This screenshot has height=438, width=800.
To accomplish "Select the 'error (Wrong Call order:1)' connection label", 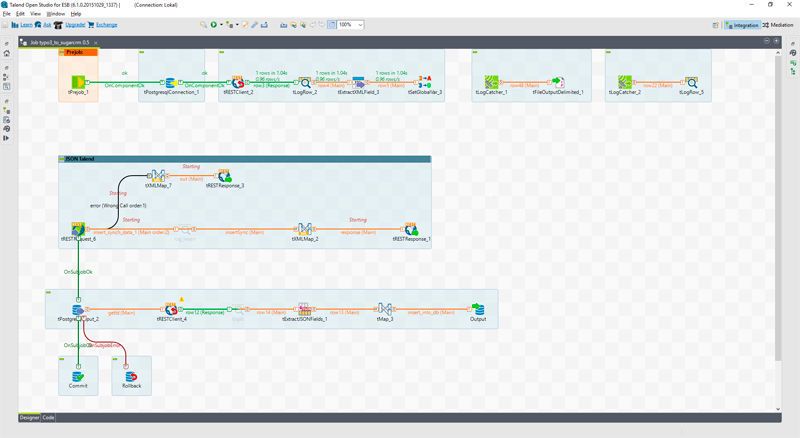I will [118, 206].
